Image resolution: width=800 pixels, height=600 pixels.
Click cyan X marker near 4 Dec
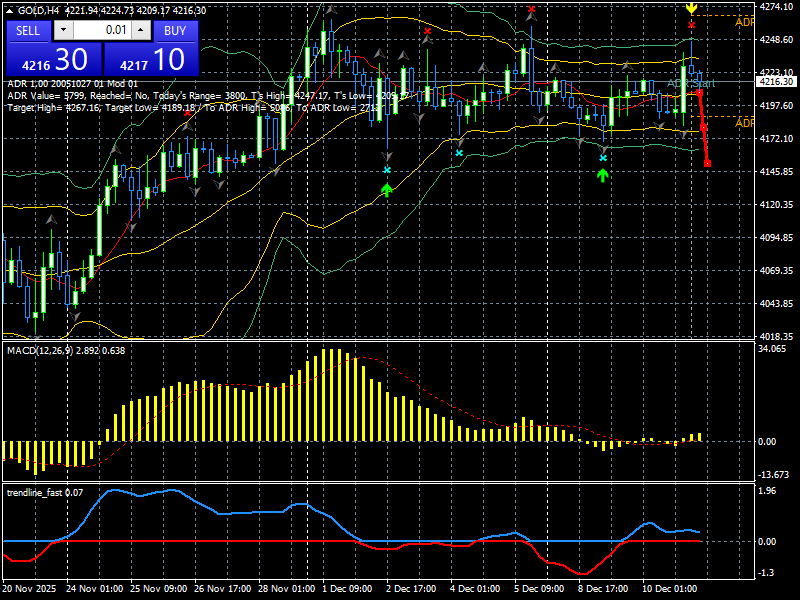click(x=459, y=153)
